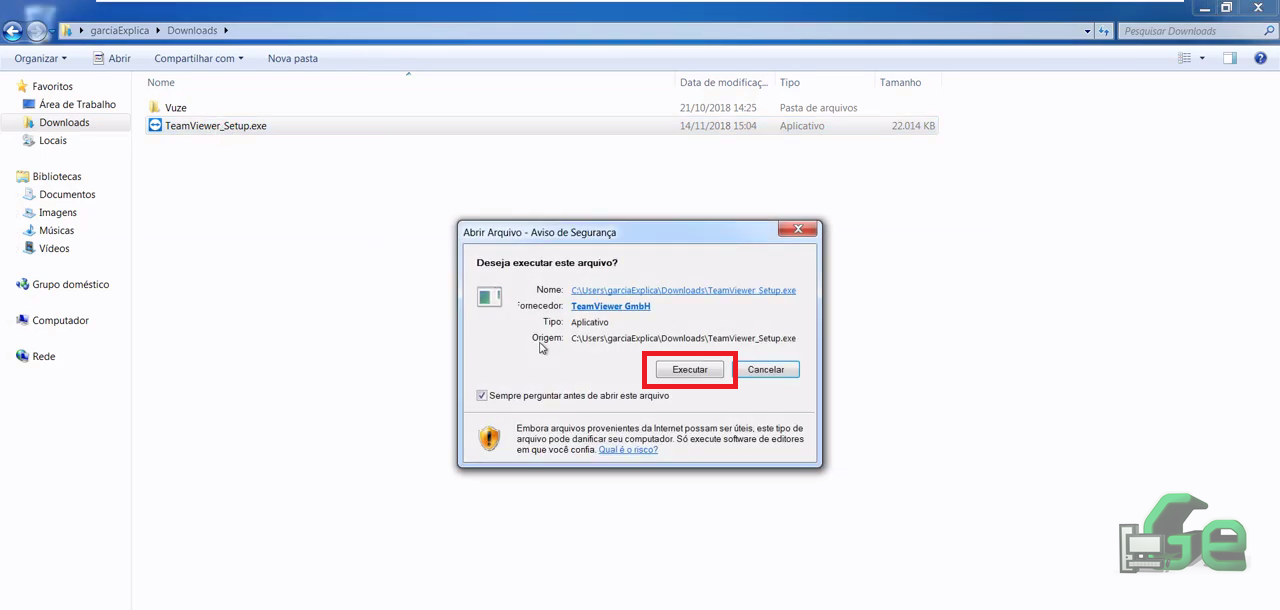The image size is (1280, 610).
Task: Sort files by the Nome column
Action: click(409, 82)
